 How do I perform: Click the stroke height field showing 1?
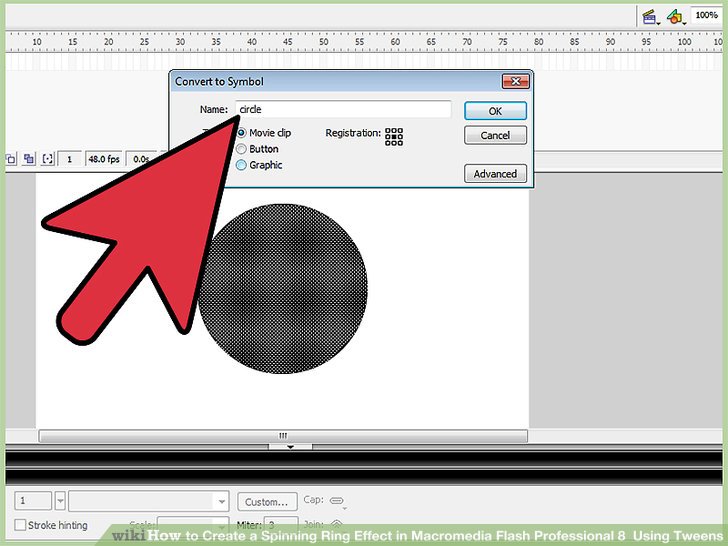point(33,501)
